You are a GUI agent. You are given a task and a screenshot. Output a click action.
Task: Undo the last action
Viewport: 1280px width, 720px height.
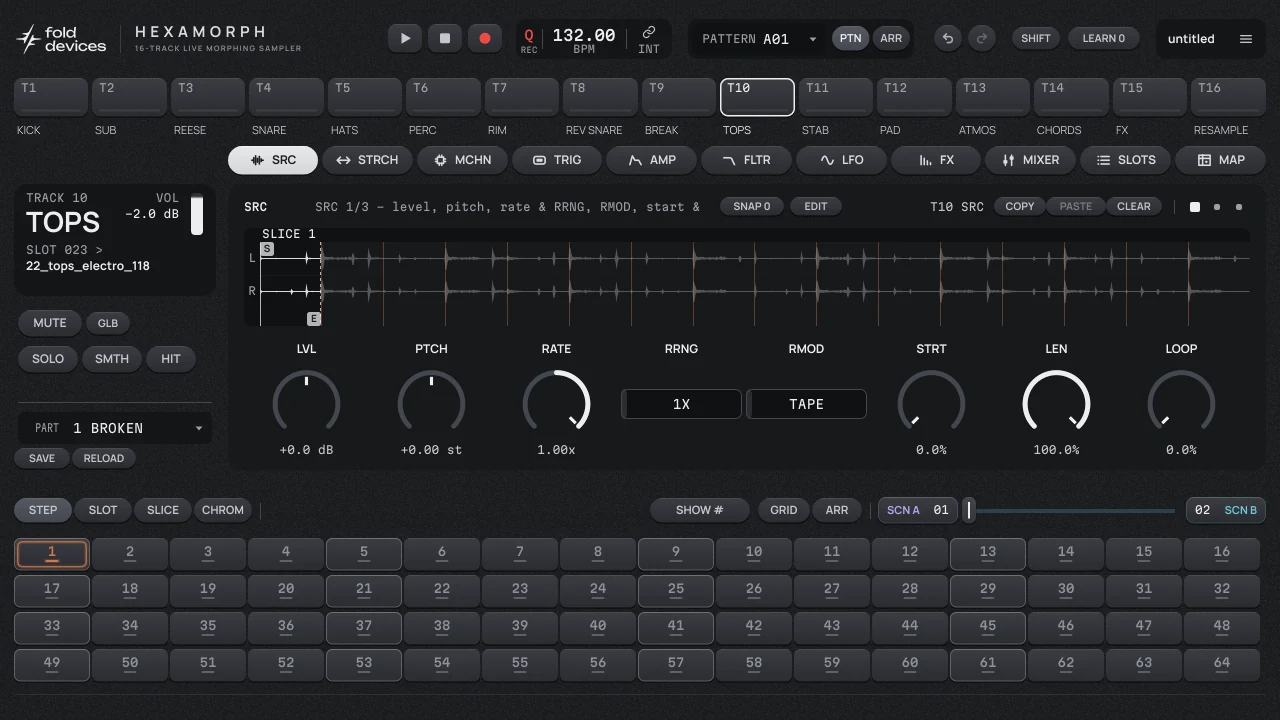click(x=948, y=38)
